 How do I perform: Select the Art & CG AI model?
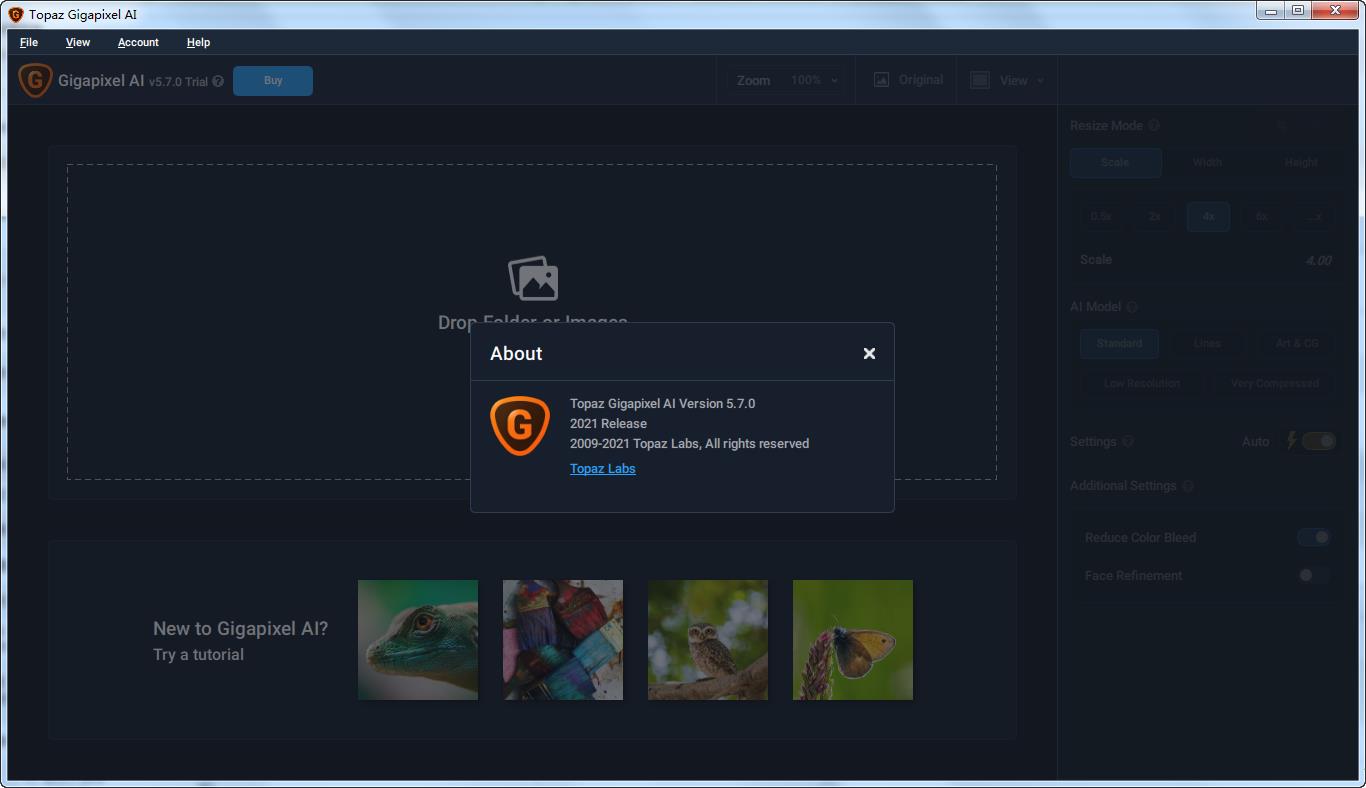point(1297,343)
